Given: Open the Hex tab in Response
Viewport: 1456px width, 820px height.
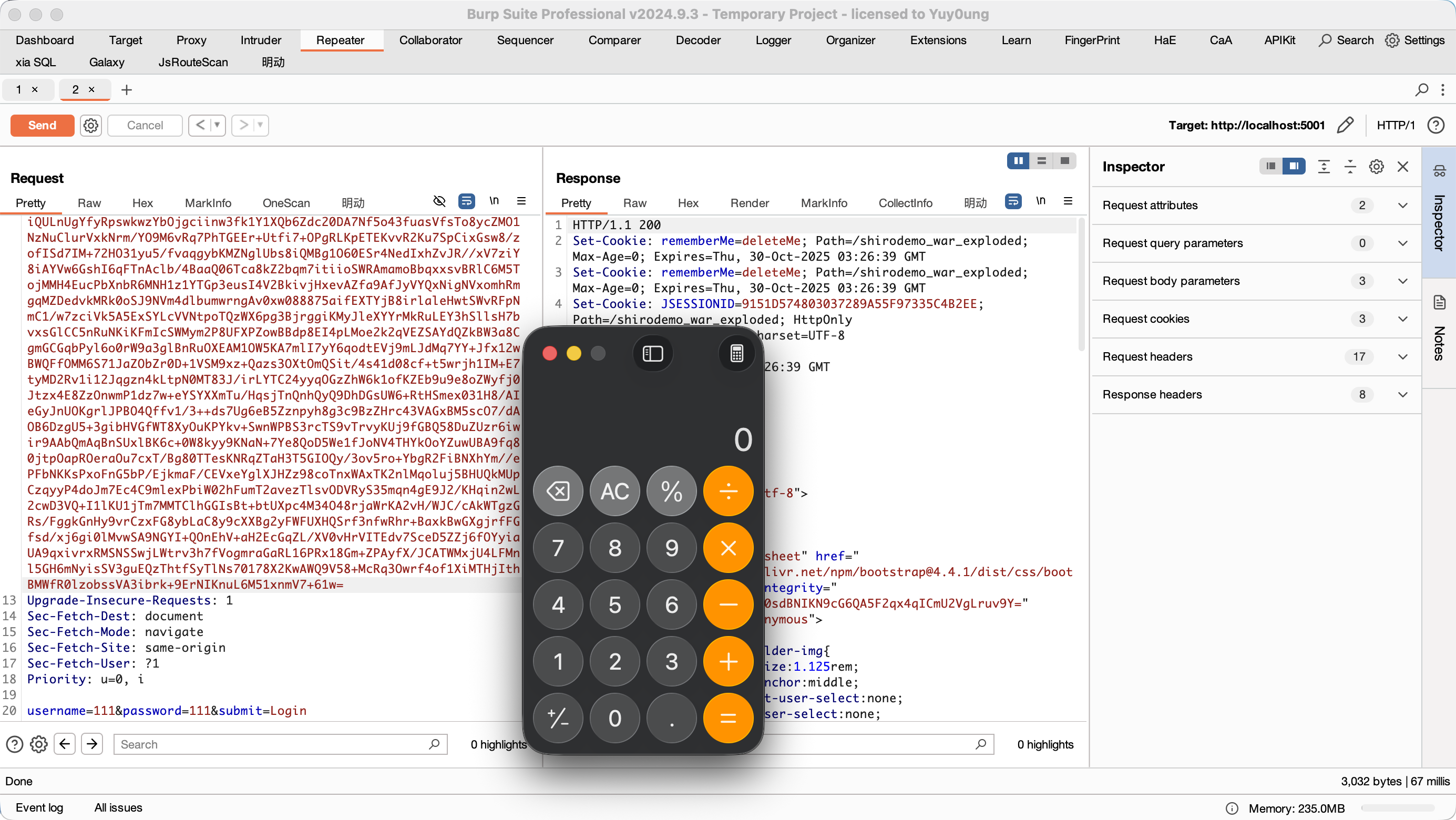Looking at the screenshot, I should pos(688,203).
